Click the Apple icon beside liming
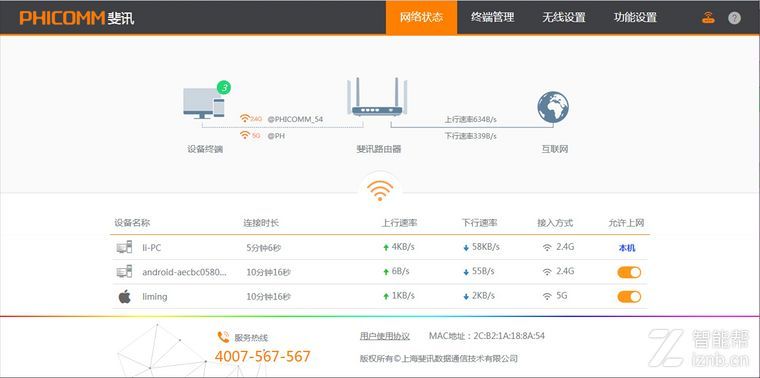This screenshot has height=378, width=760. tap(125, 296)
